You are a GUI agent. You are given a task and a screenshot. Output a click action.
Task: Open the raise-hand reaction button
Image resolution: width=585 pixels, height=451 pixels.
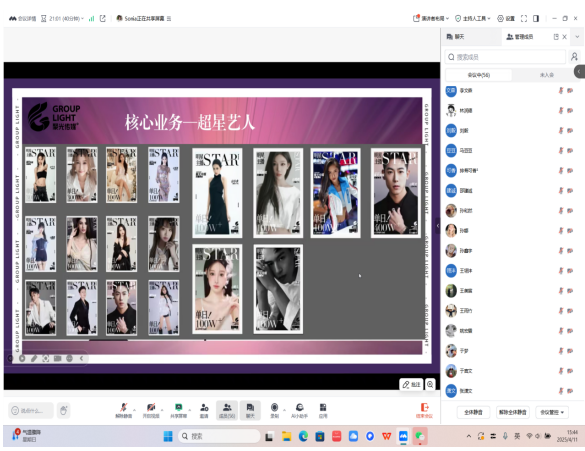point(64,410)
